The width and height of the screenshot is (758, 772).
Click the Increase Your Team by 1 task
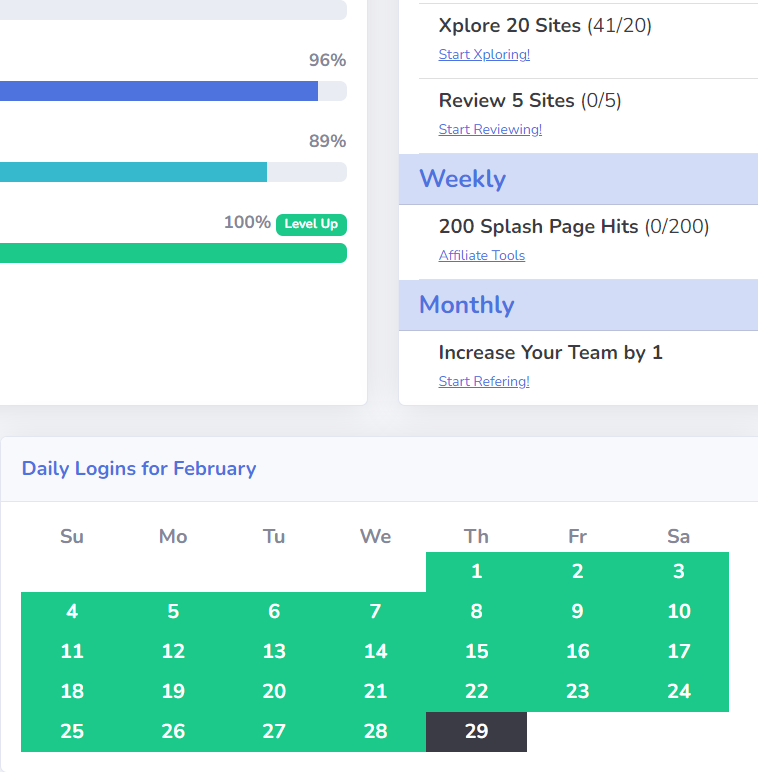click(550, 353)
